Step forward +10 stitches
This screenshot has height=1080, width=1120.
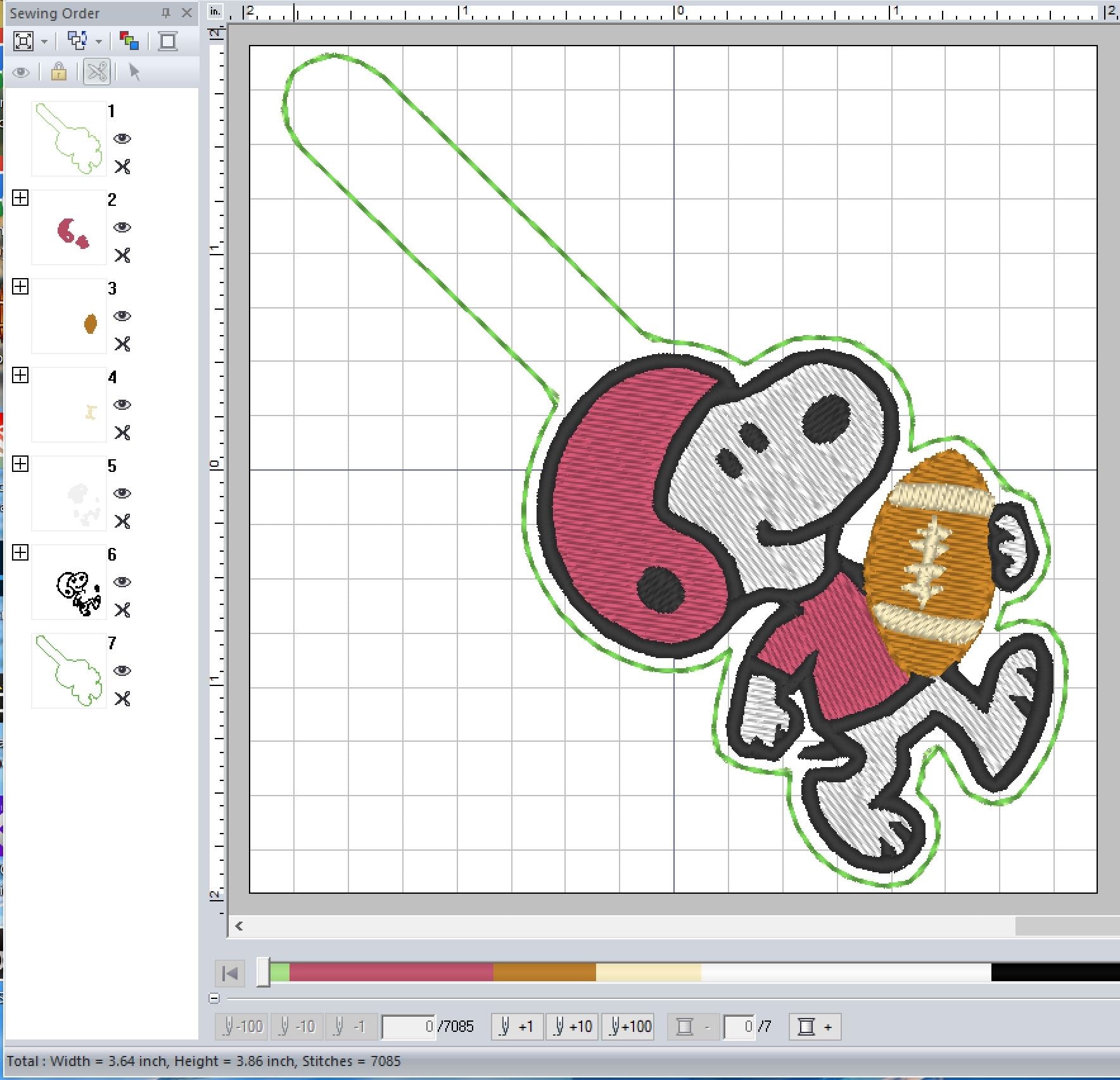pos(573,1027)
